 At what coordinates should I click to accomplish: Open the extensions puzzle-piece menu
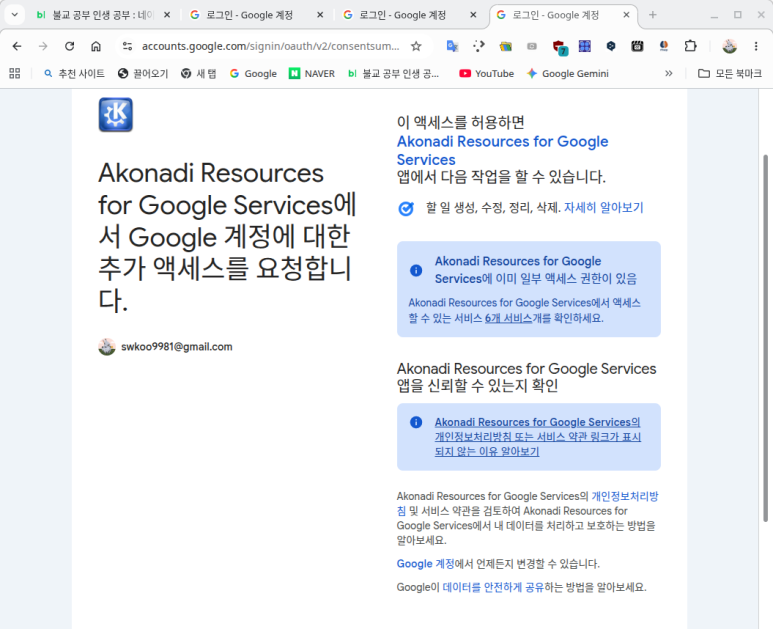click(691, 46)
